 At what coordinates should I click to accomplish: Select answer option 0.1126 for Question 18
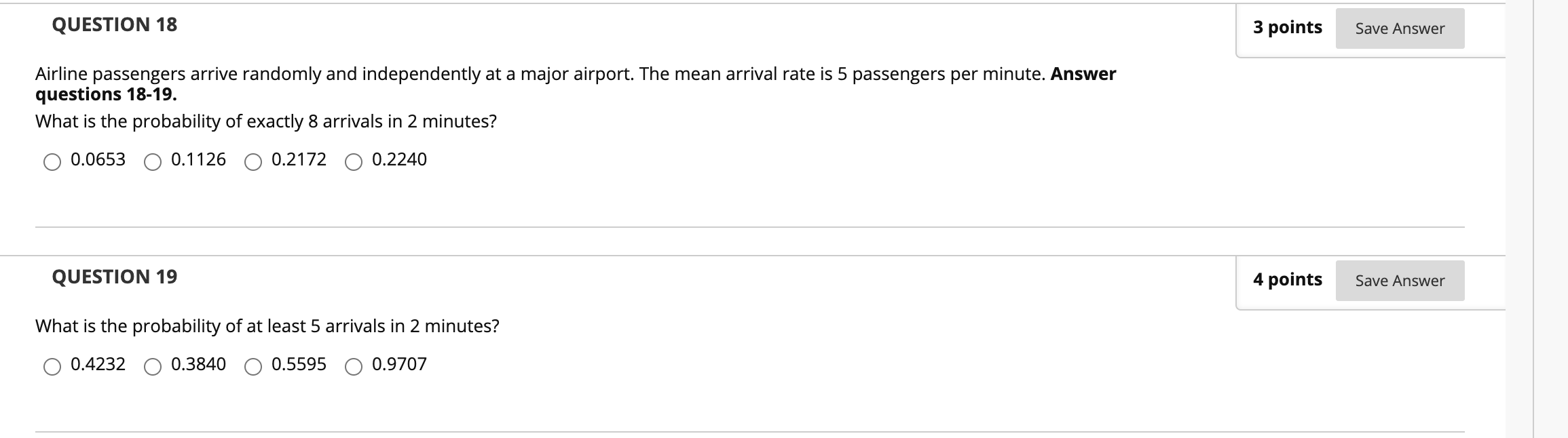[x=153, y=162]
